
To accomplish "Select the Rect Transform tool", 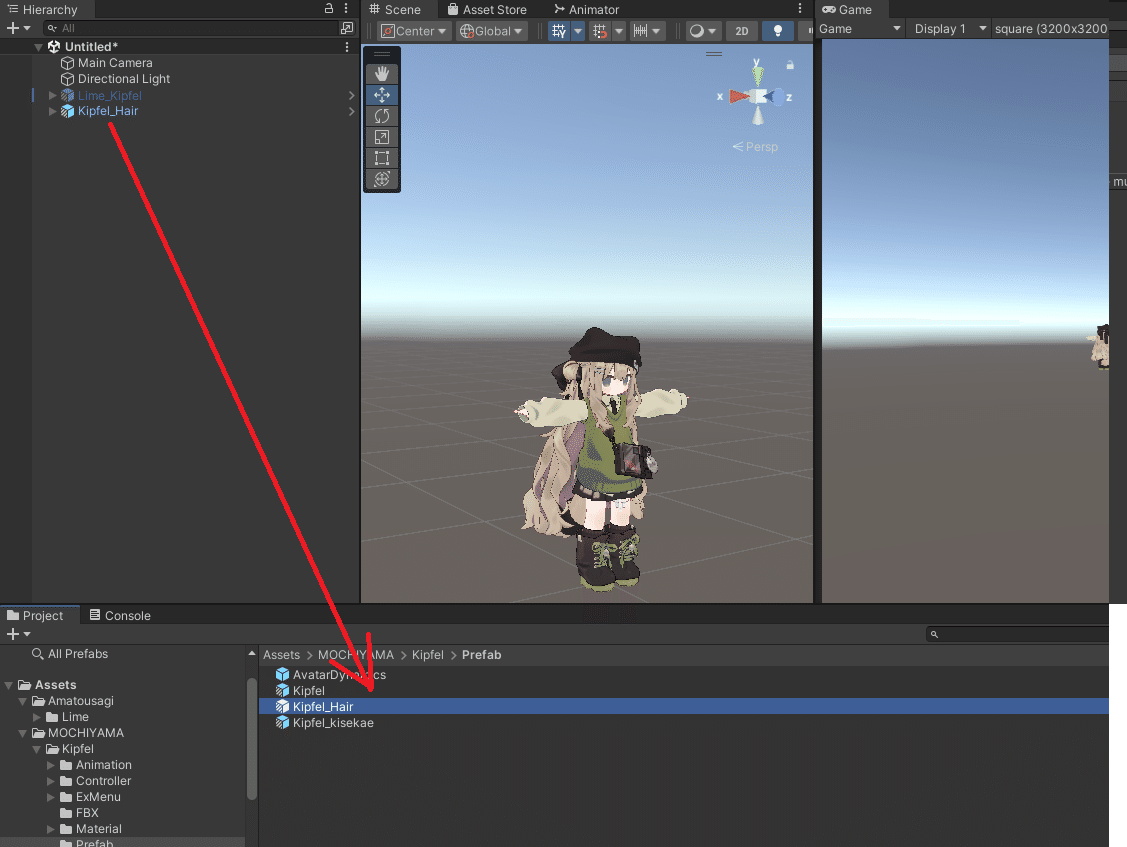I will [382, 157].
